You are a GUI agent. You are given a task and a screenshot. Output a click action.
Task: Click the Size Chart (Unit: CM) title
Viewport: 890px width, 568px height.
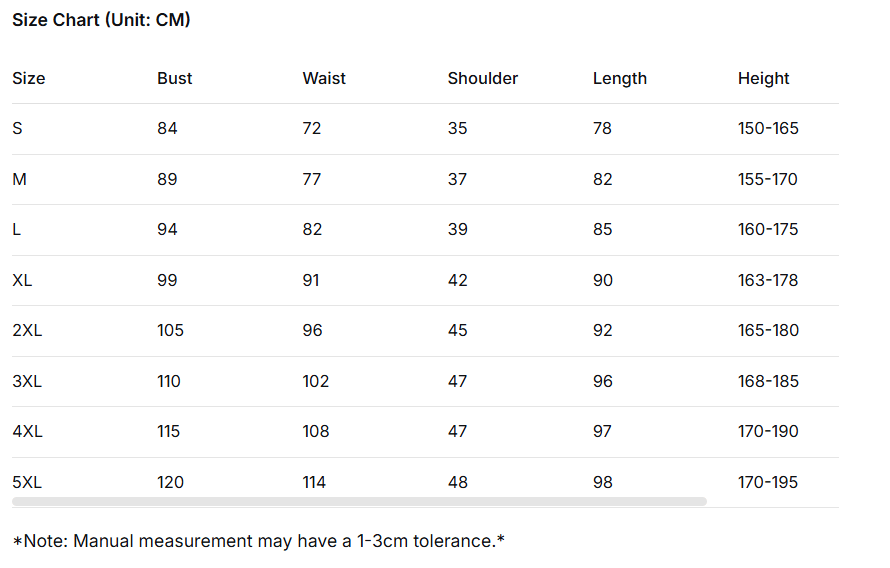(x=101, y=20)
